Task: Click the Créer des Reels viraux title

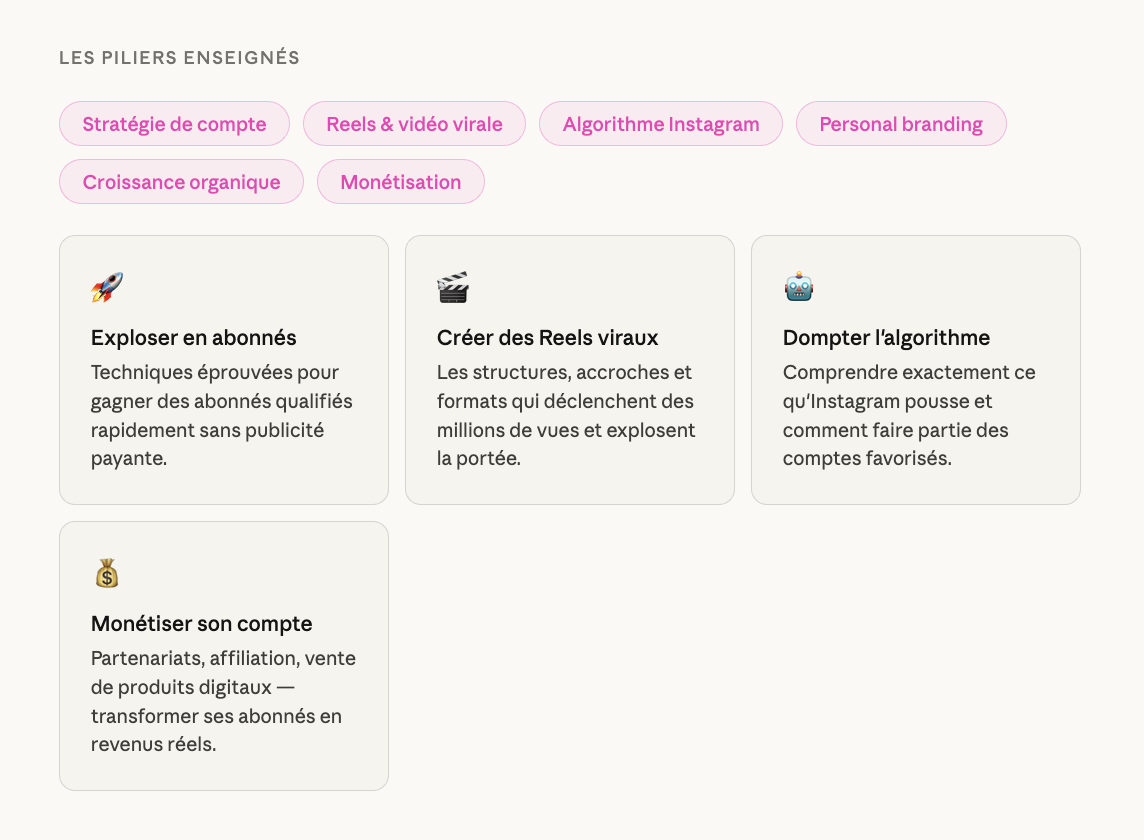Action: (547, 338)
